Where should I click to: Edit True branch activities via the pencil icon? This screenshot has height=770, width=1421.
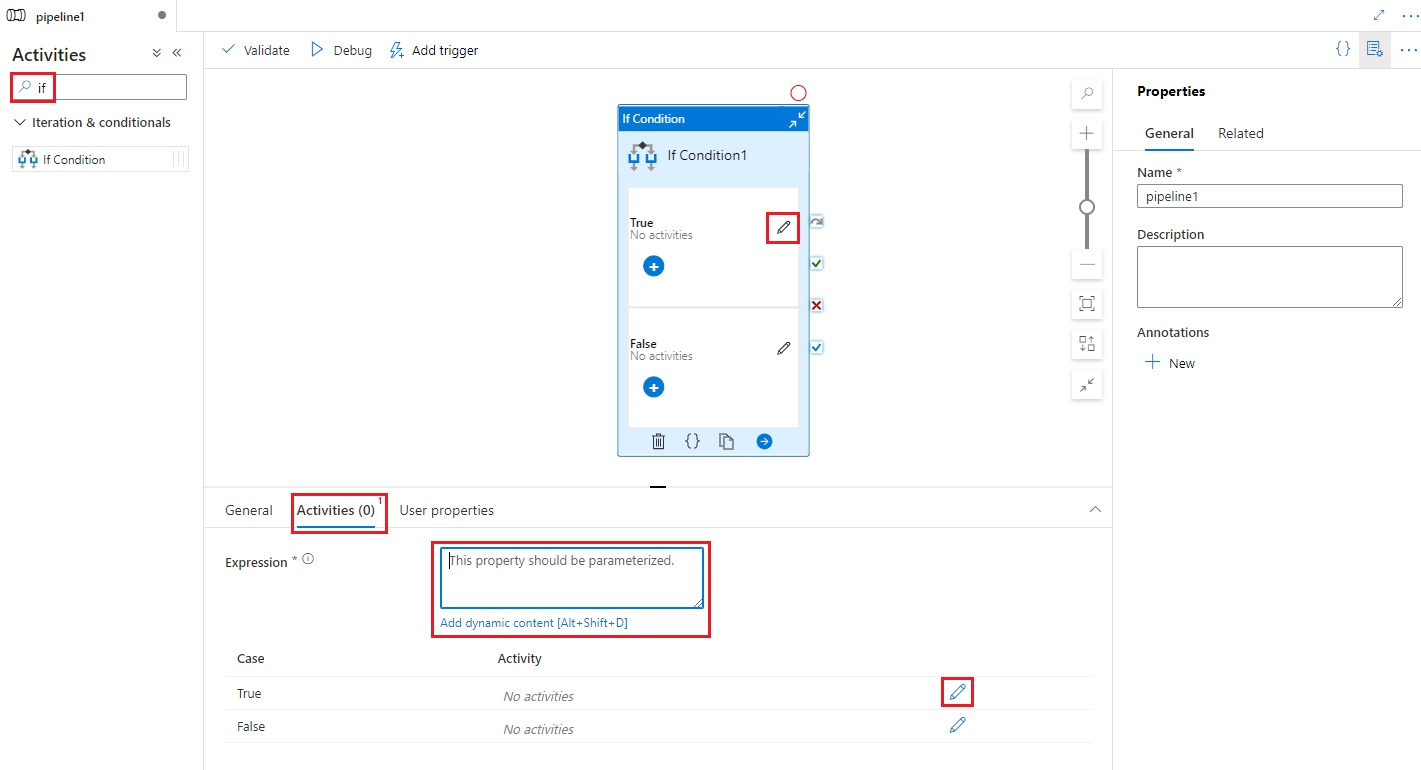(783, 227)
